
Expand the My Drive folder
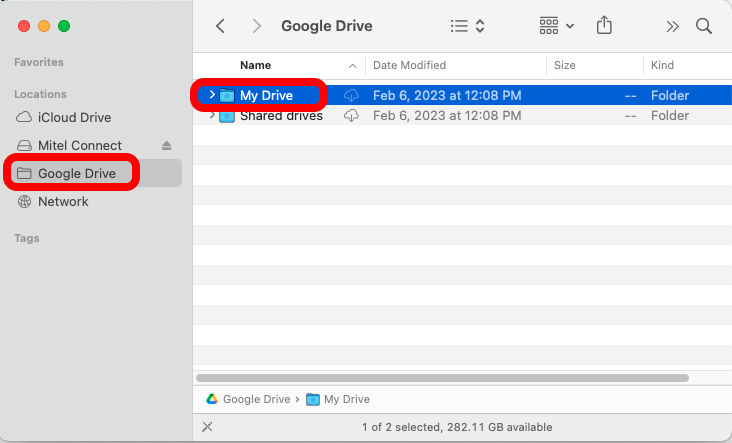212,95
